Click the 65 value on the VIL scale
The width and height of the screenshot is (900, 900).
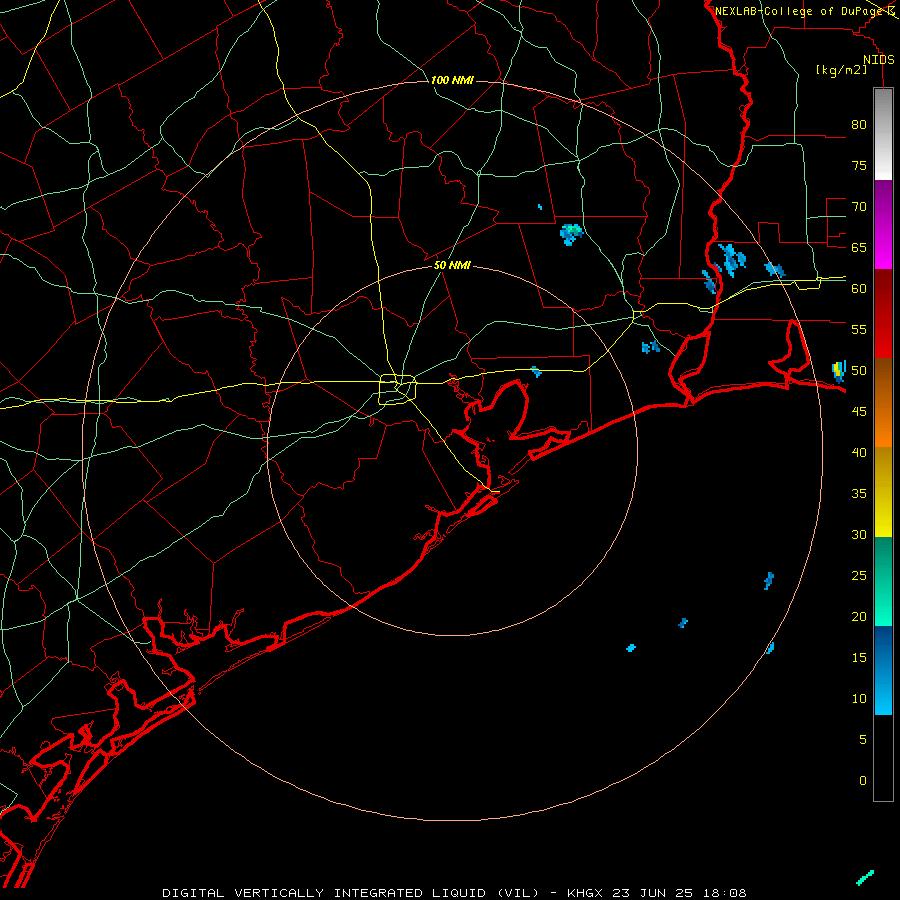(x=859, y=247)
